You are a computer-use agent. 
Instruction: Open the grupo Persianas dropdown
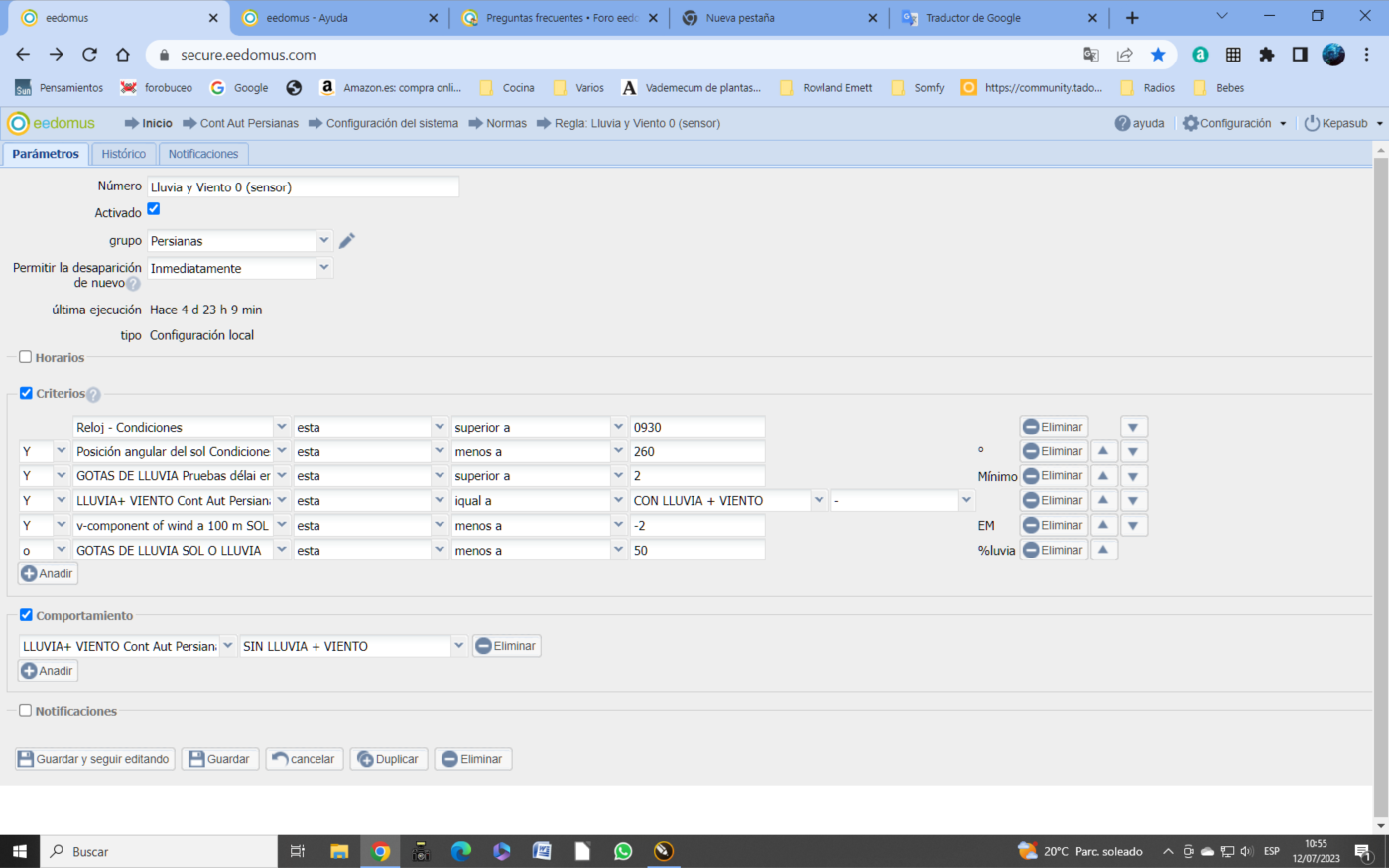pos(324,241)
